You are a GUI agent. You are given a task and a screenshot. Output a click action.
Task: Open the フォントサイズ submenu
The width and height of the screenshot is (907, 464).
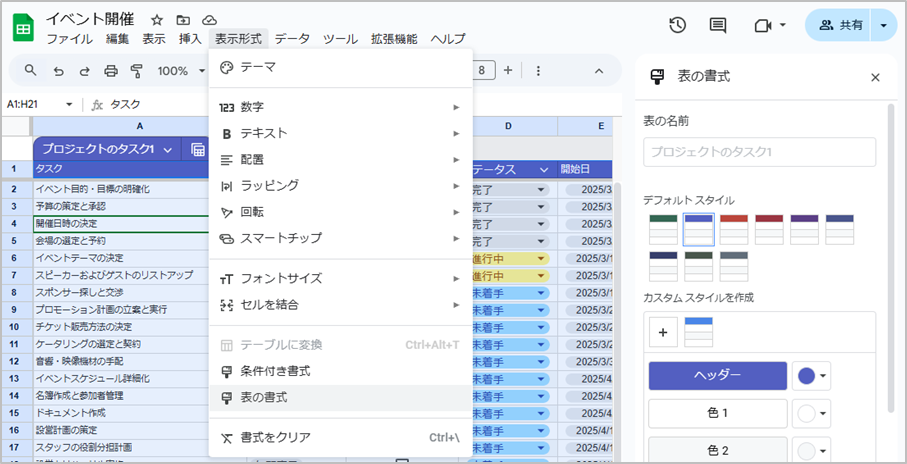[x=341, y=278]
